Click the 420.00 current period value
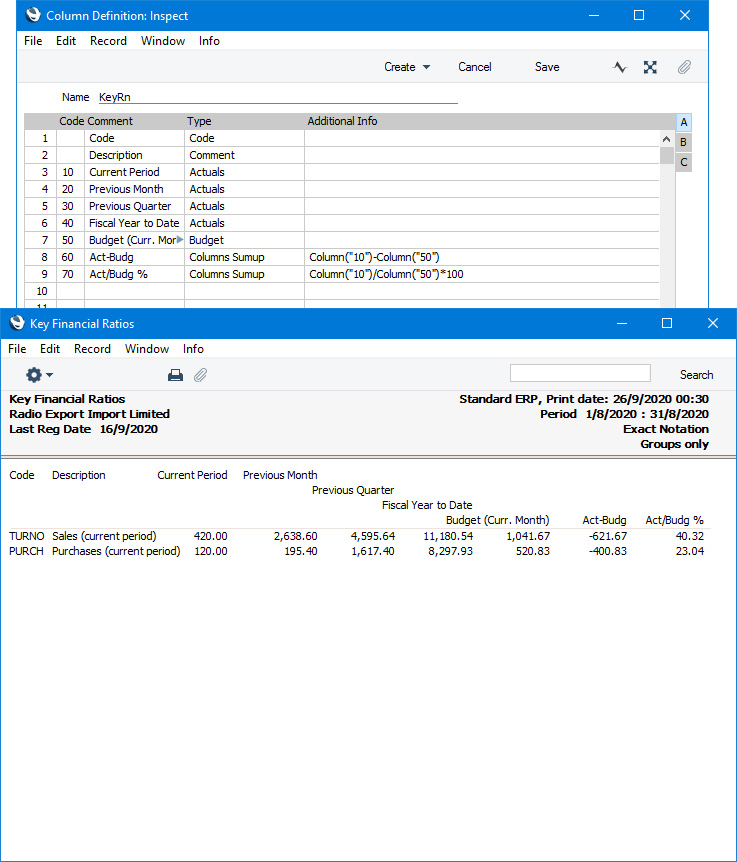 click(x=210, y=536)
